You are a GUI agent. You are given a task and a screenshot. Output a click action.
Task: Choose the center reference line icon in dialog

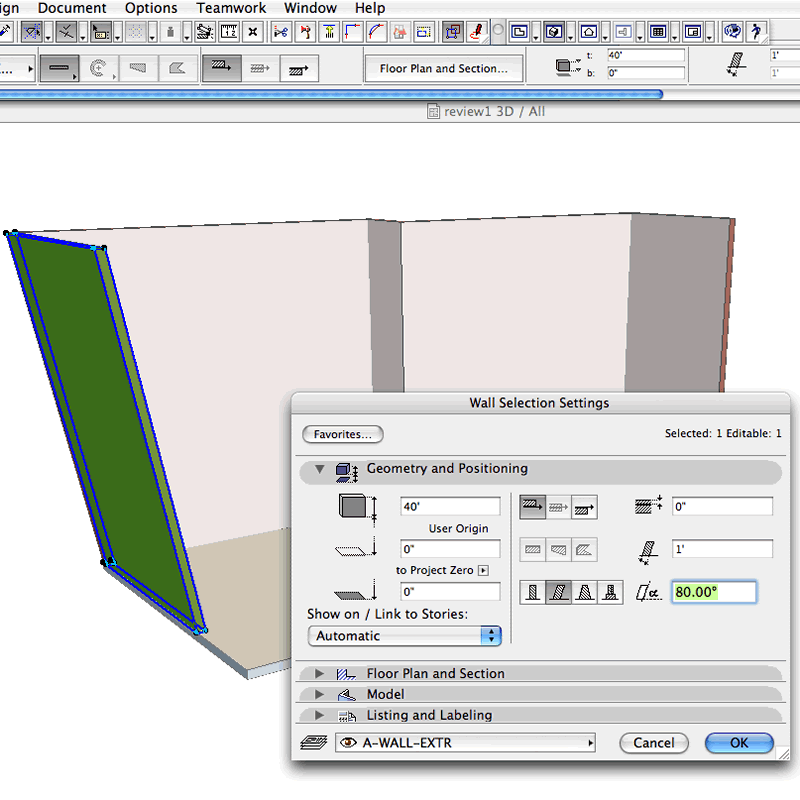tap(559, 508)
